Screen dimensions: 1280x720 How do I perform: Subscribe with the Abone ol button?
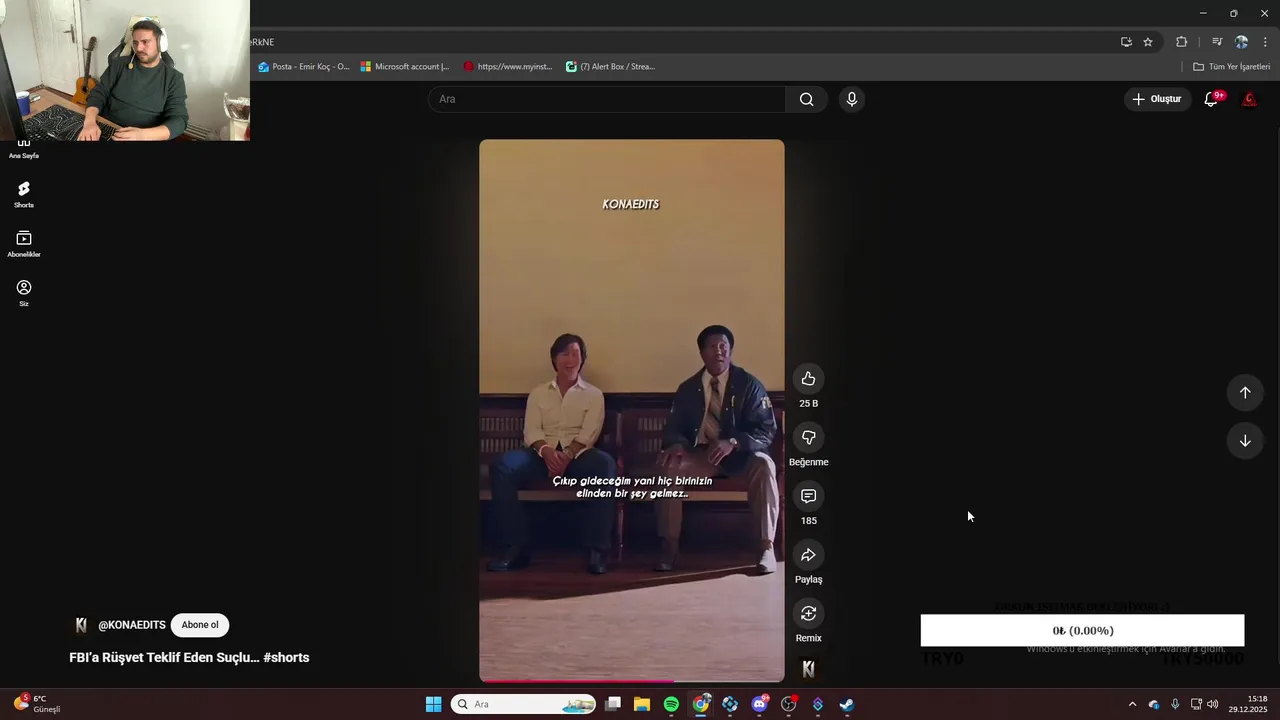(x=200, y=625)
